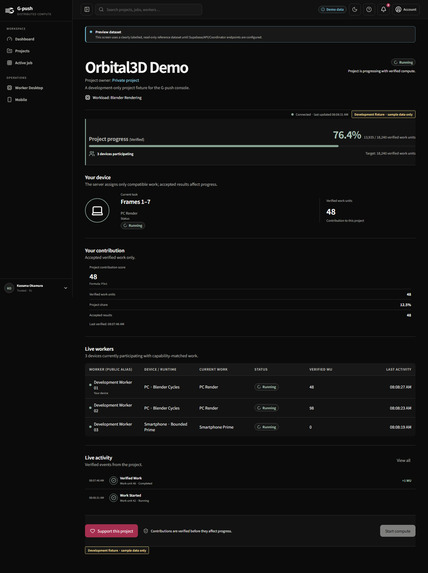Switch theme with the moon icon

355,10
